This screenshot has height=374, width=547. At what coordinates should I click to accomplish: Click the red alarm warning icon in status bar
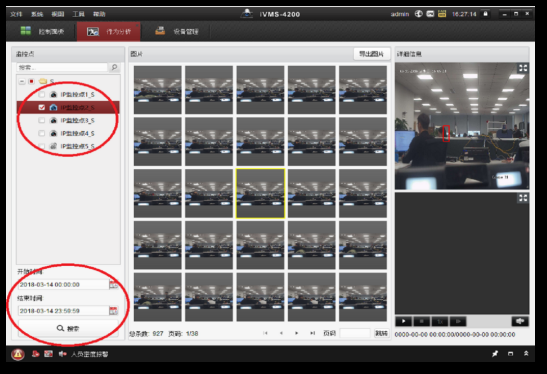coord(18,354)
